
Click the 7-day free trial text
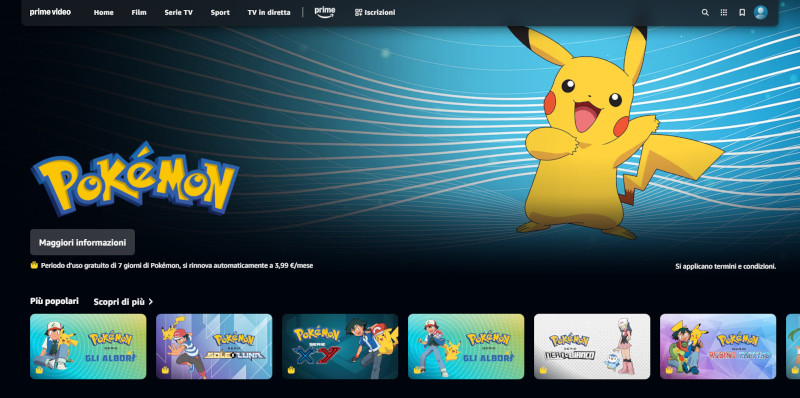(177, 265)
